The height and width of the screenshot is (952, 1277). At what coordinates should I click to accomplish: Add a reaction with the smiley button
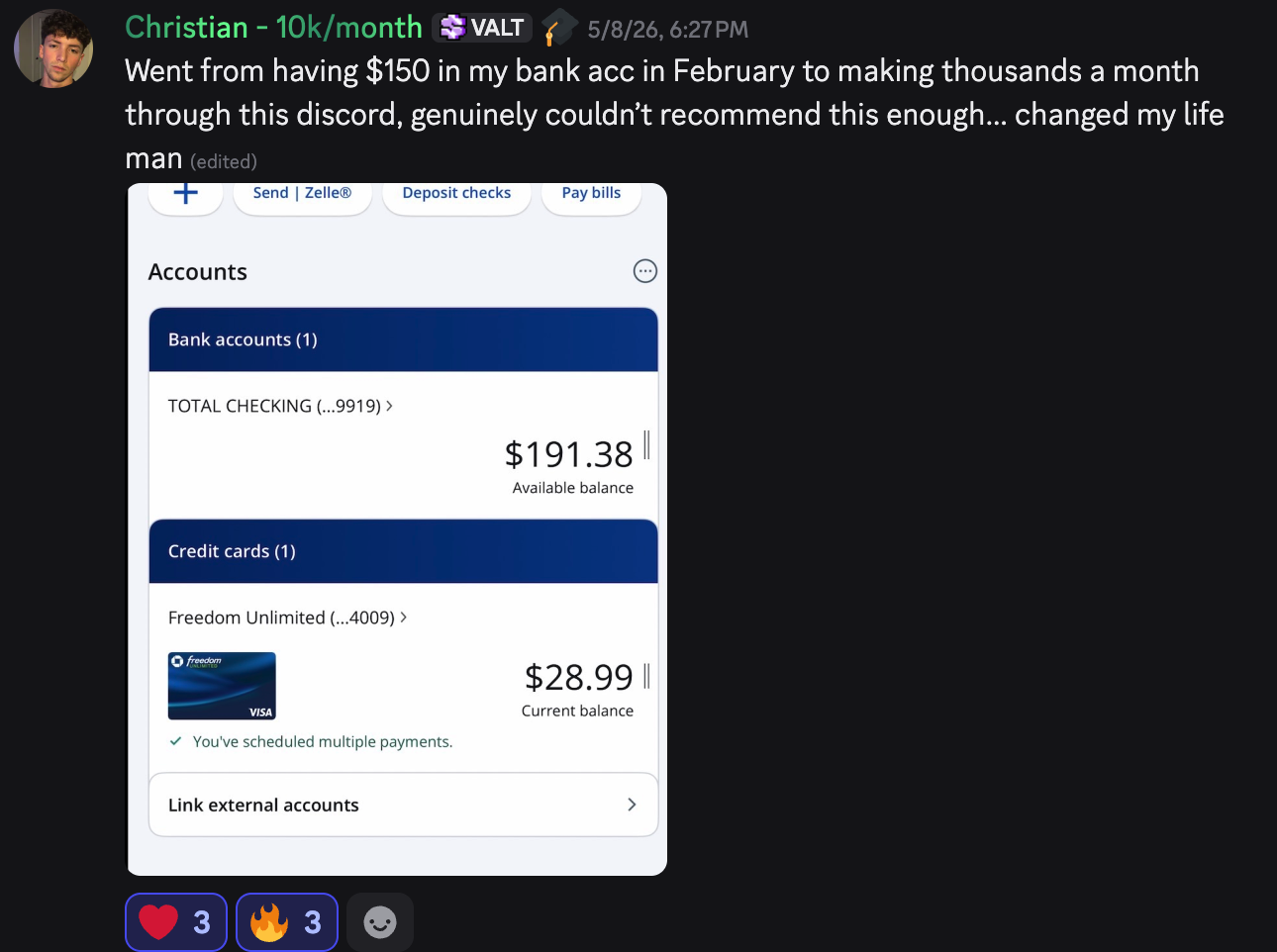coord(380,922)
